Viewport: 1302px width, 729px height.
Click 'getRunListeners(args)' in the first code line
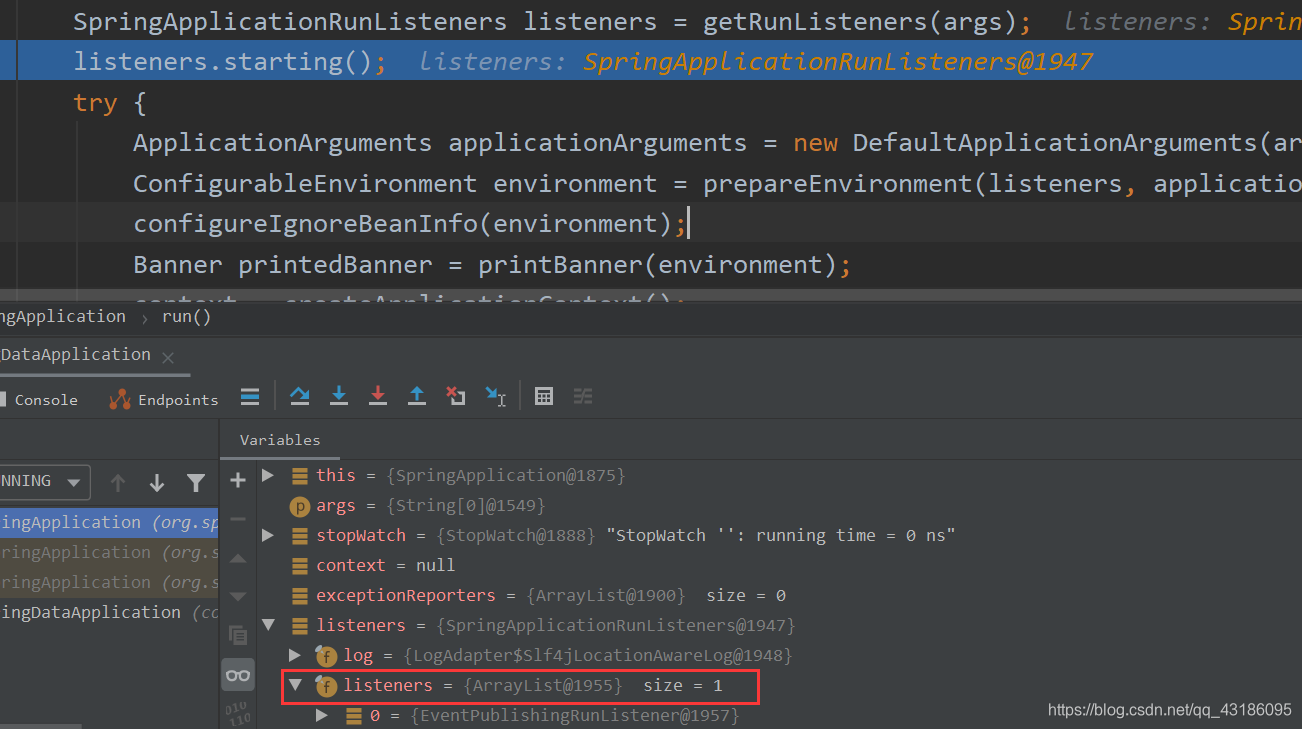click(x=859, y=21)
